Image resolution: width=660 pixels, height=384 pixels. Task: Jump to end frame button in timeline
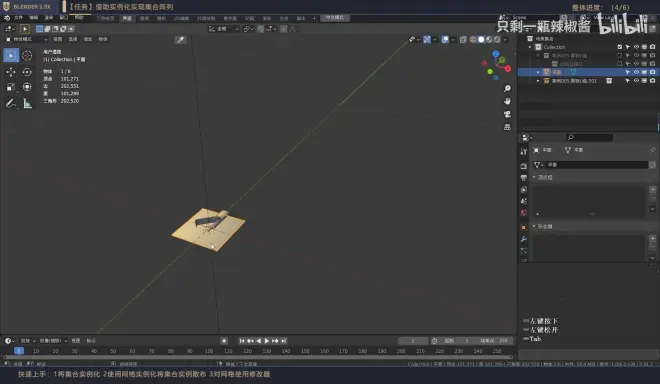(284, 341)
